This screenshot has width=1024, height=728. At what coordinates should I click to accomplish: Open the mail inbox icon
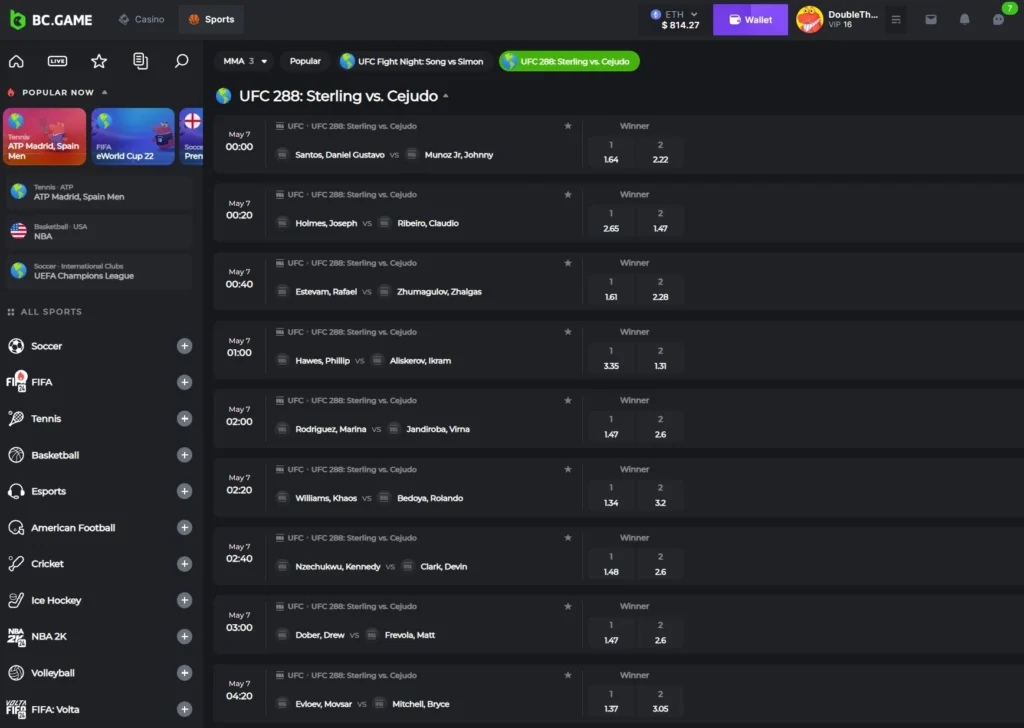pos(931,20)
